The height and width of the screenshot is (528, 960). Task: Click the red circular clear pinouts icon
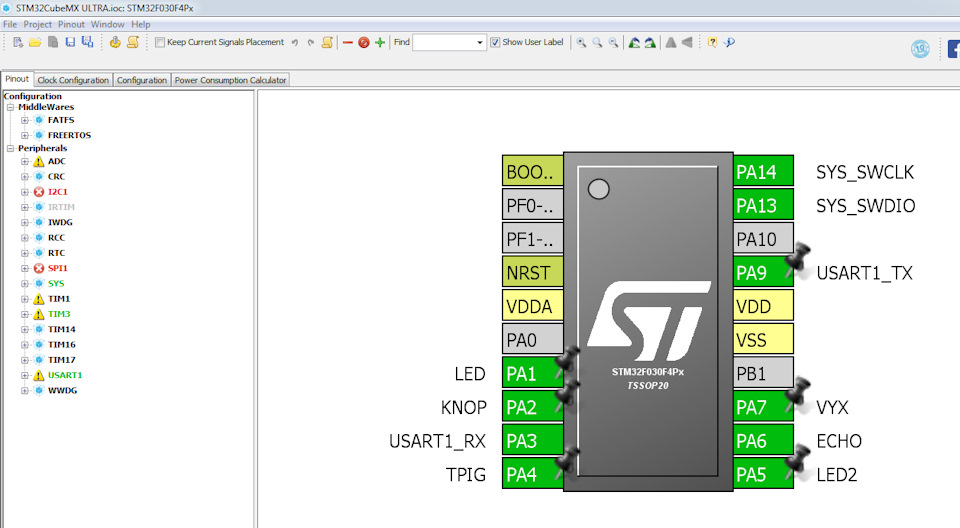[364, 42]
